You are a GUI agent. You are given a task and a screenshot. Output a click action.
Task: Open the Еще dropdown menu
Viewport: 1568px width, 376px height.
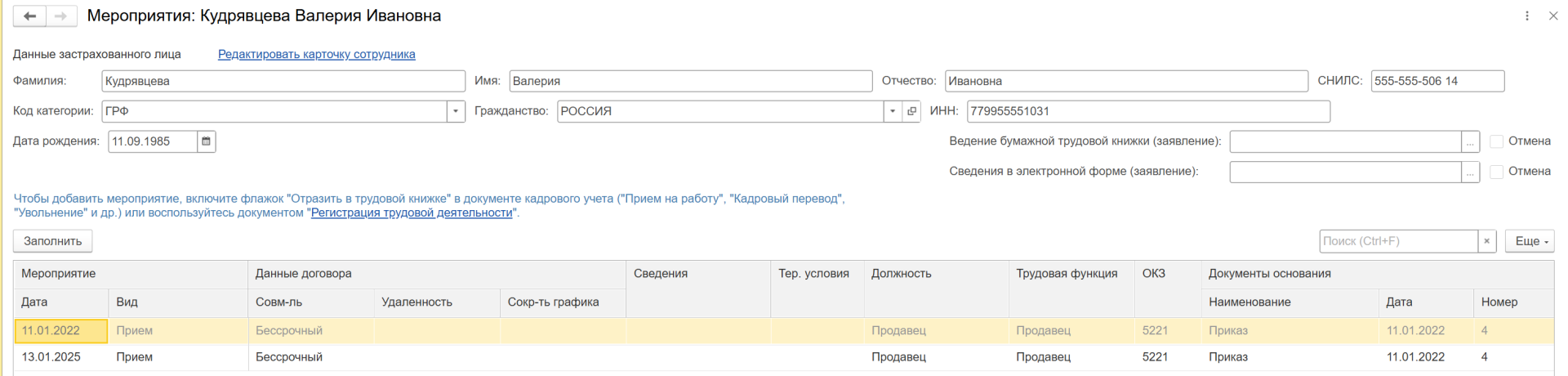point(1529,241)
